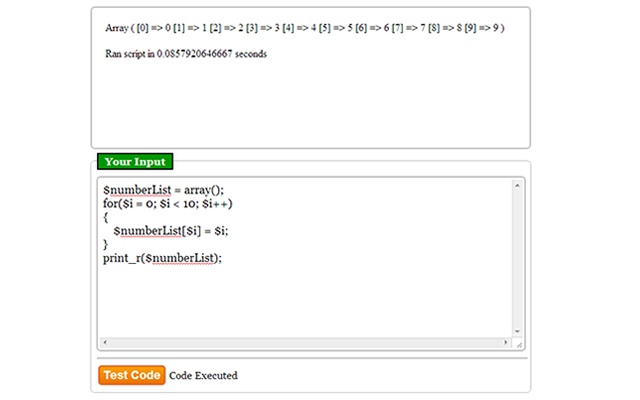
Task: Click the "Ran script in" timing text
Action: pos(186,53)
